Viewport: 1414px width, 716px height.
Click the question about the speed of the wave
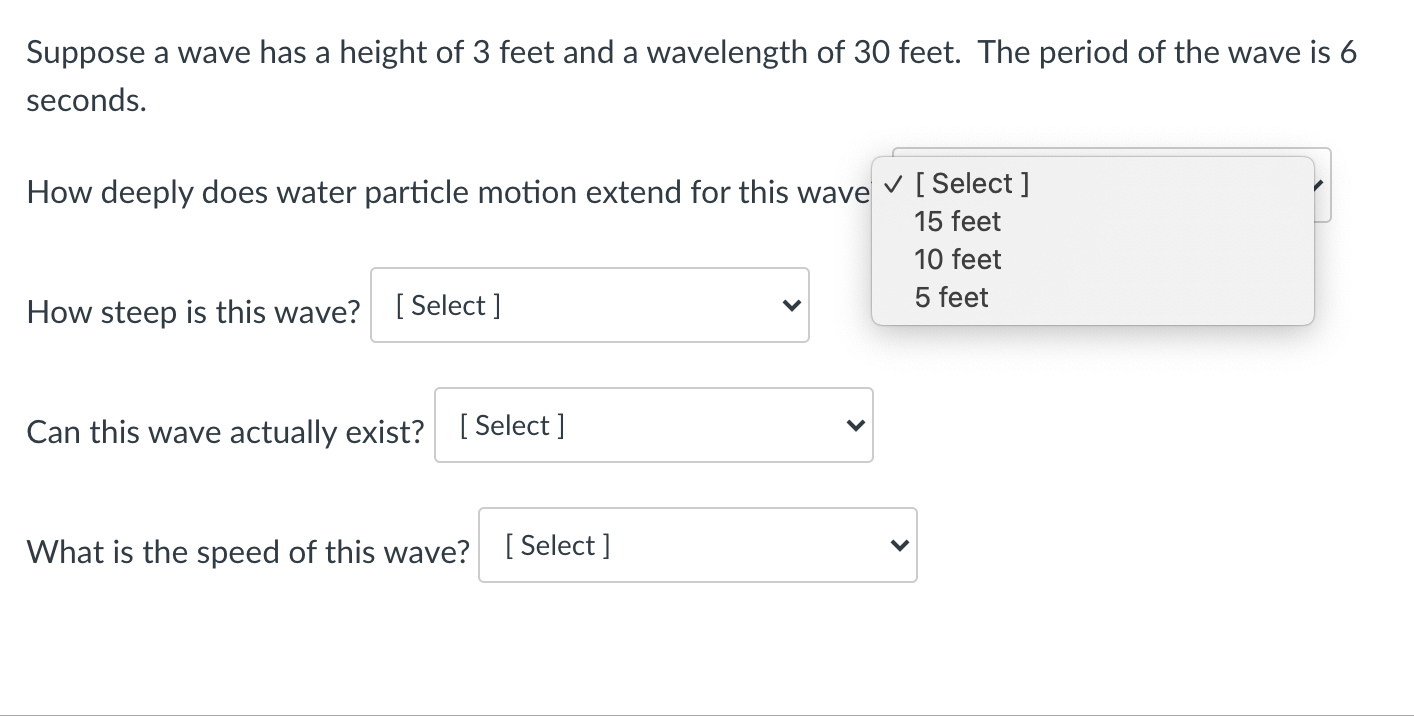tap(247, 551)
